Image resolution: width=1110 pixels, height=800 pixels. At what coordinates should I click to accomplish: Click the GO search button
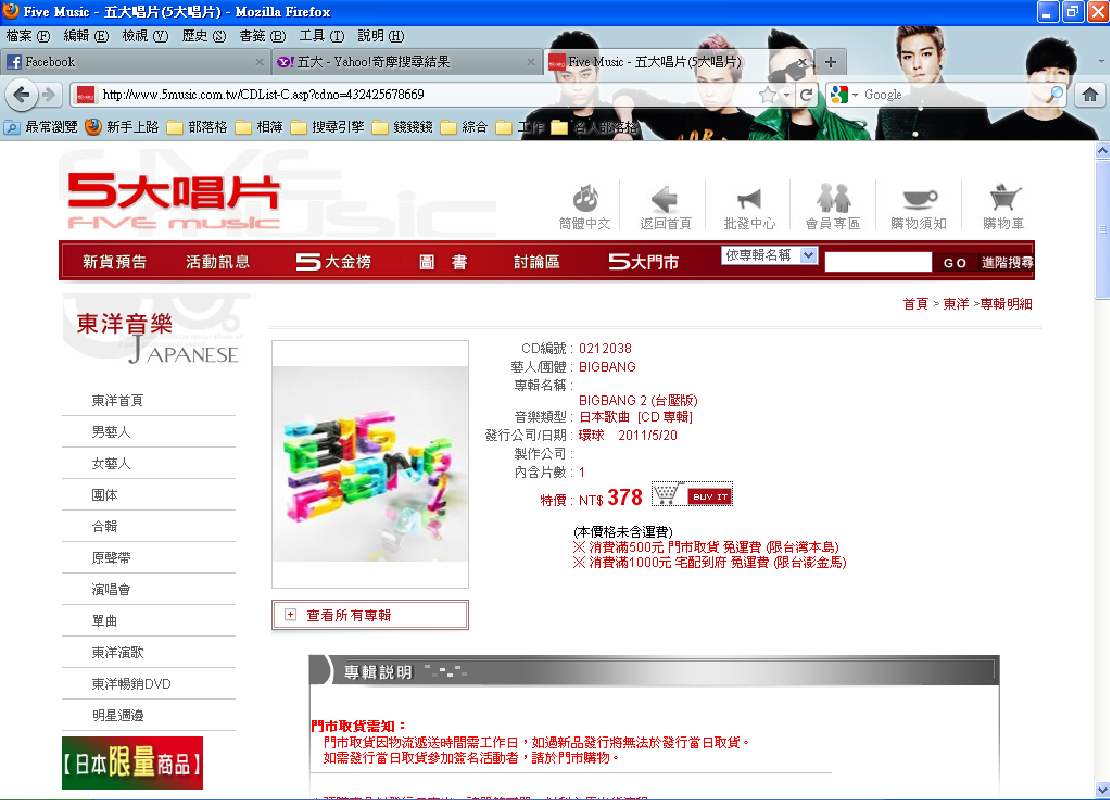click(955, 263)
